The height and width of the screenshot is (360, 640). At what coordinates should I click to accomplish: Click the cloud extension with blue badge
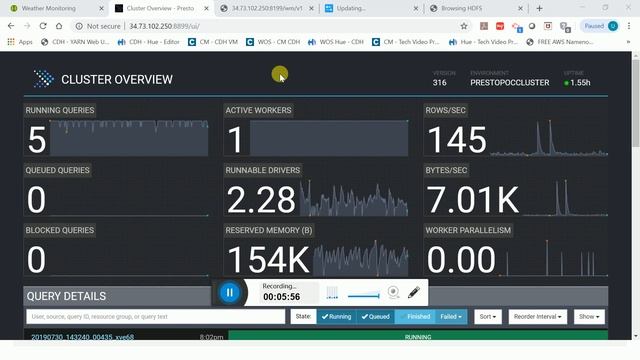(x=517, y=27)
